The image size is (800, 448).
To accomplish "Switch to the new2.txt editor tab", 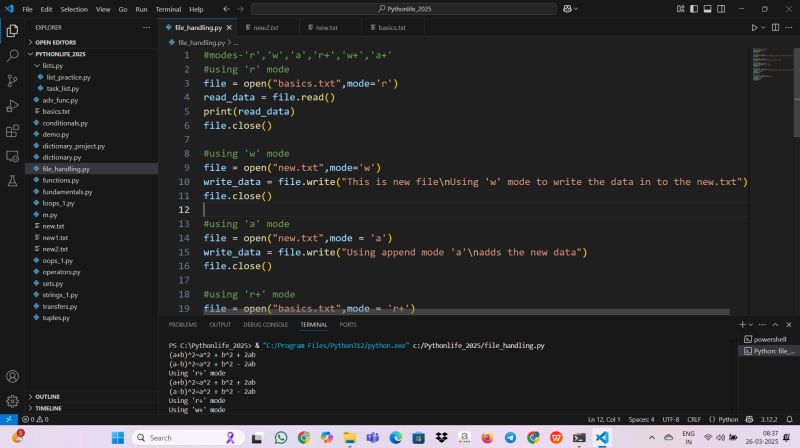I will 266,27.
